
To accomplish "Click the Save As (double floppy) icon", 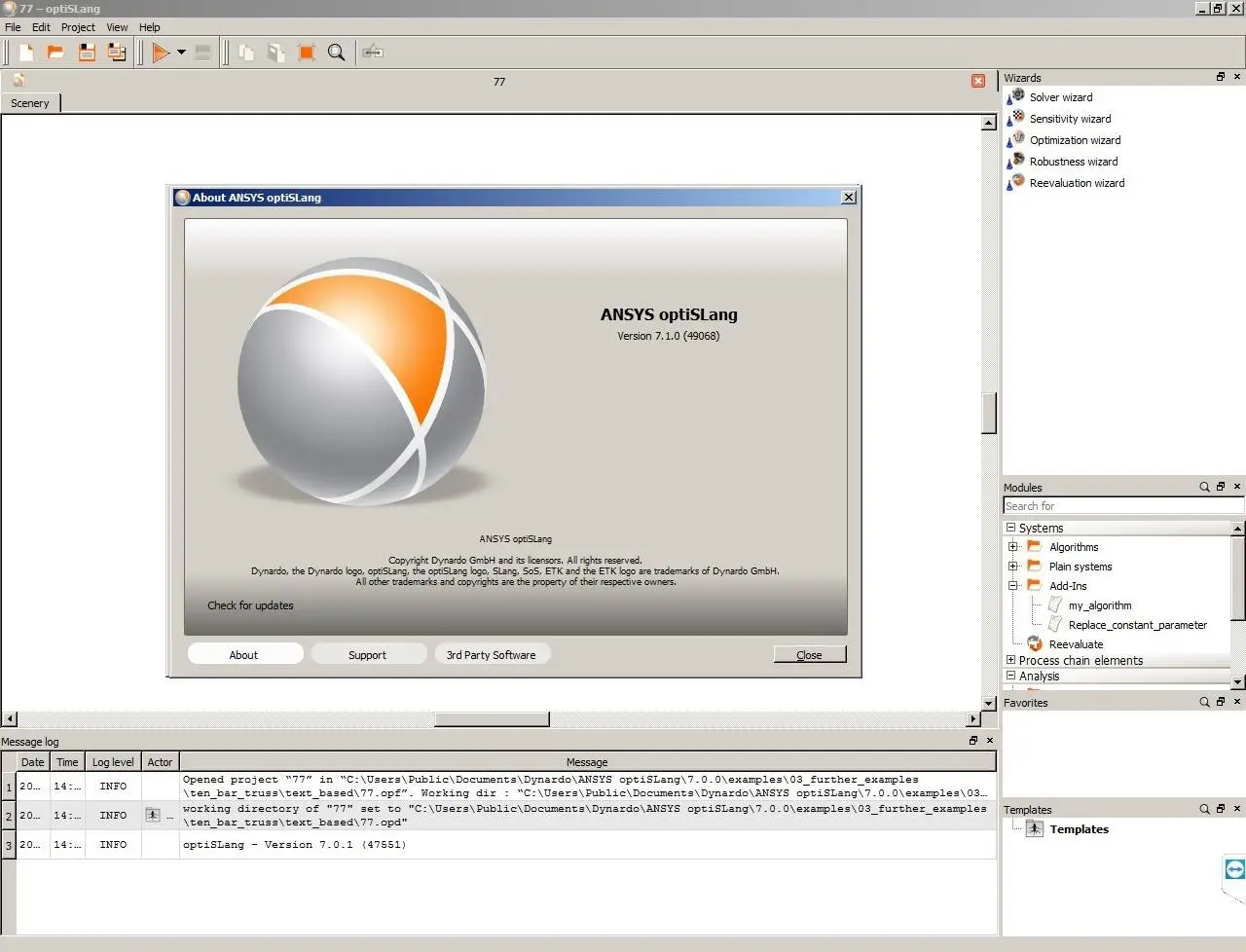I will [117, 53].
